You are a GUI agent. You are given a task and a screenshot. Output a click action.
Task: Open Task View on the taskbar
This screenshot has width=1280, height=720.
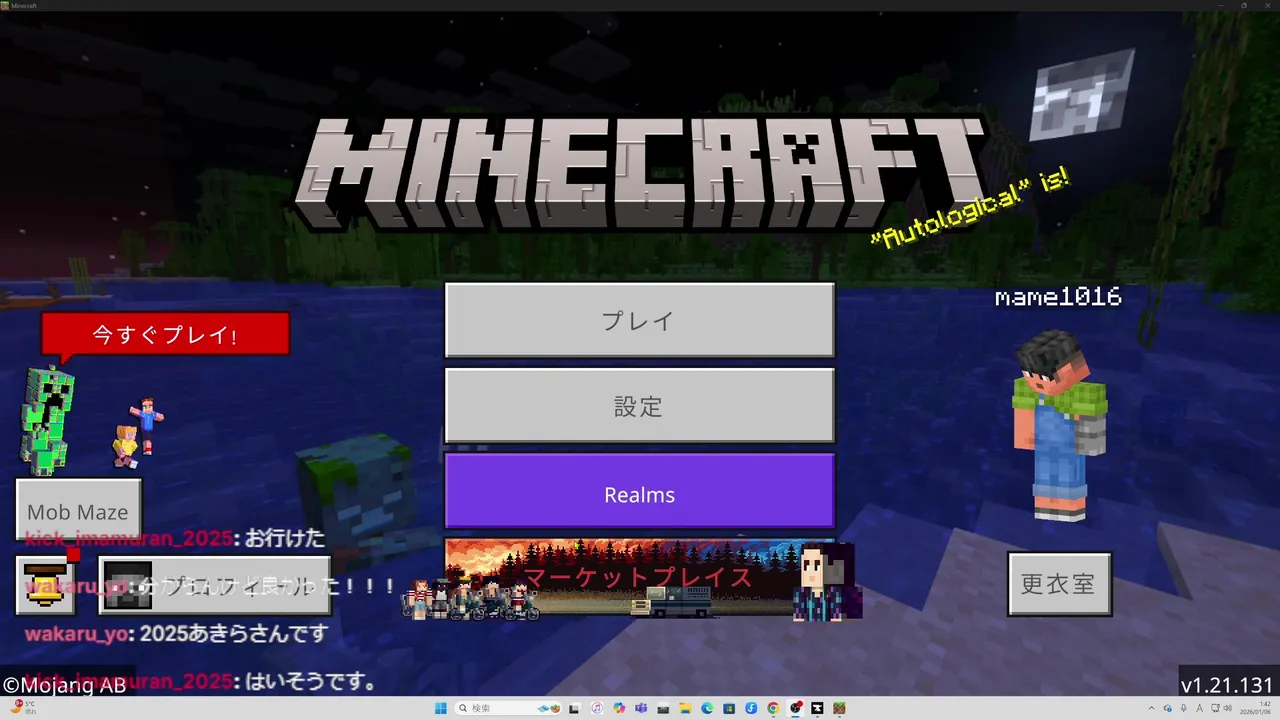pos(574,708)
